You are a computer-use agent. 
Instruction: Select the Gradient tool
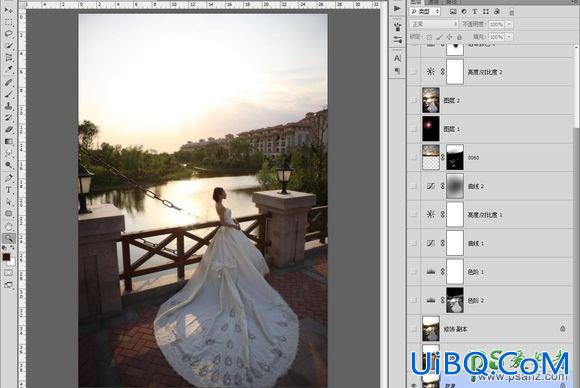coord(8,141)
